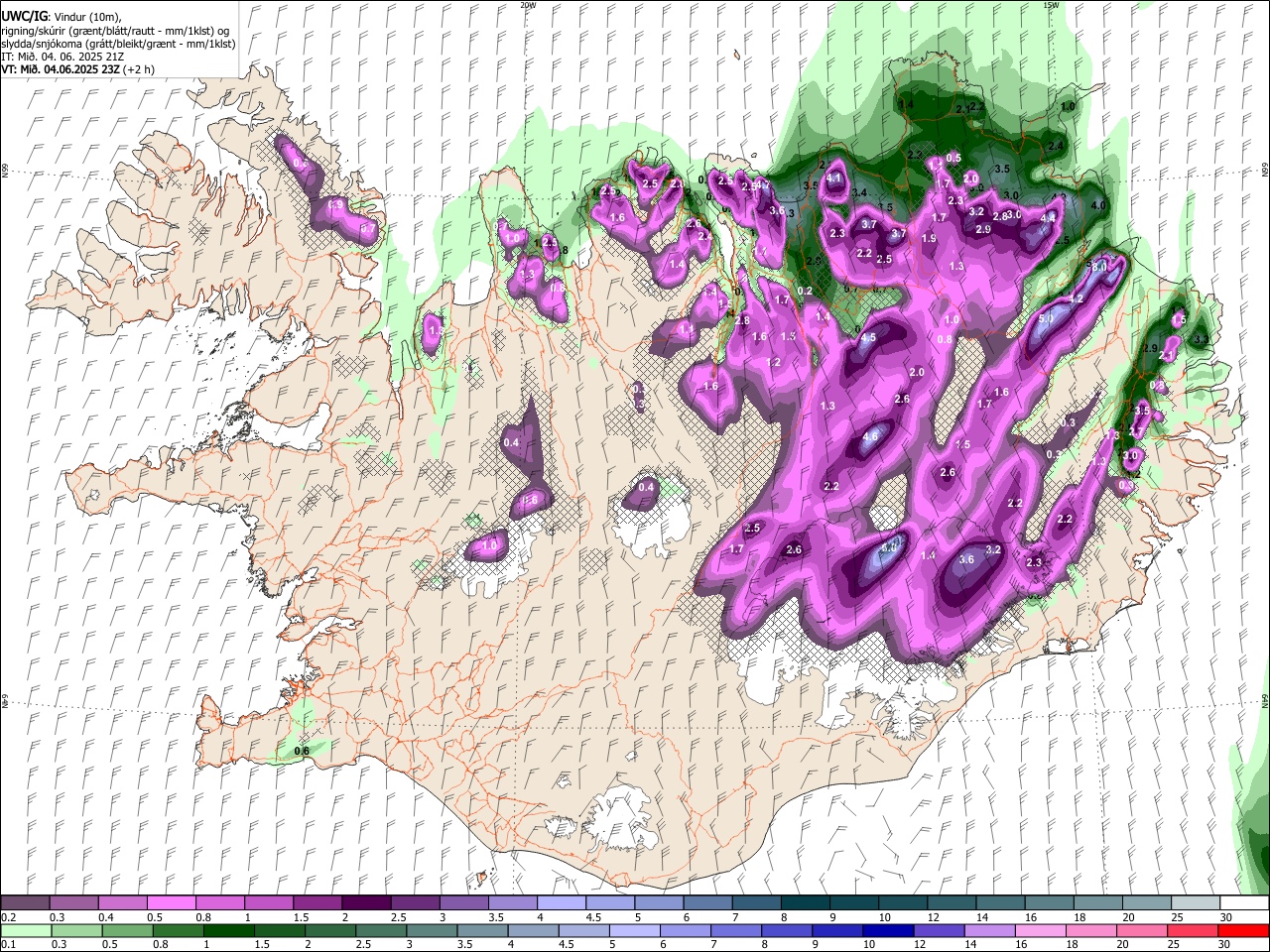Click the 5.0 snow value in the northeast
Screen dimensions: 1270x952
click(x=1046, y=319)
